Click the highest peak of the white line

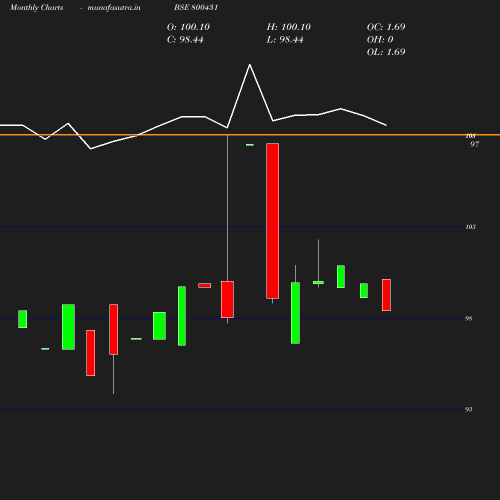click(250, 65)
